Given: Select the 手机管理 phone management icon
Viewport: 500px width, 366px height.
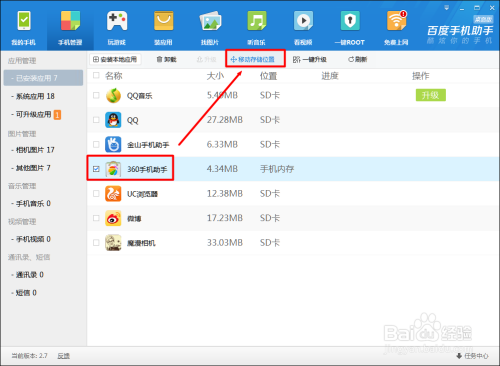Looking at the screenshot, I should coord(70,21).
